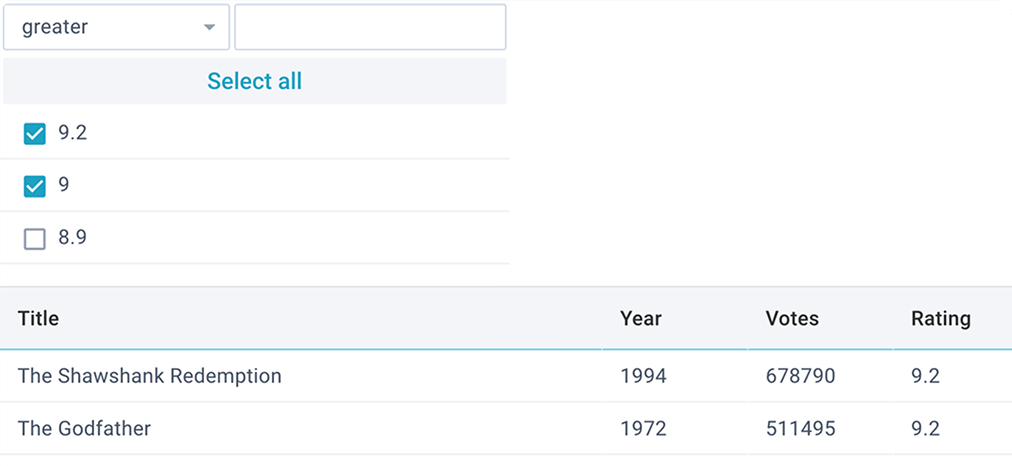Click the Votes column header
Screen dimensions: 1012x466
[792, 319]
